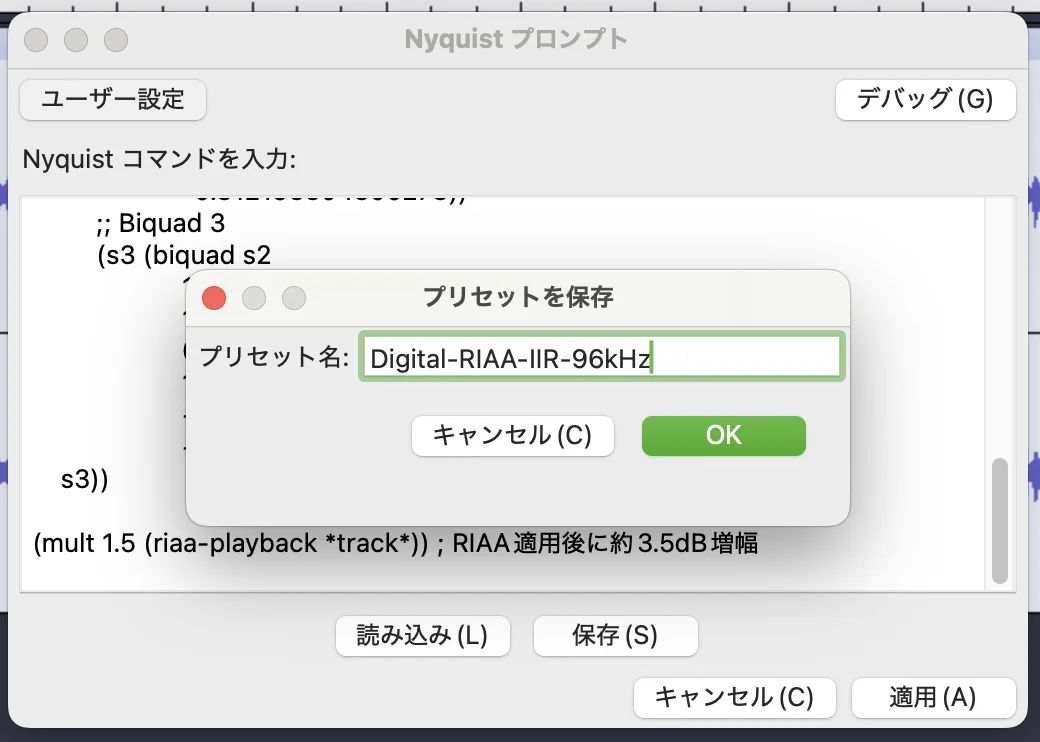Screen dimensions: 1040x742
Task: Click the プリセットを保存 dialog title
Action: point(517,297)
